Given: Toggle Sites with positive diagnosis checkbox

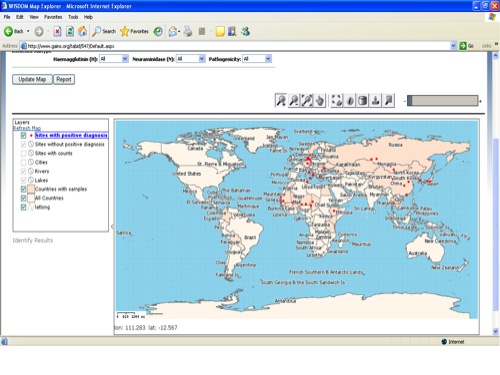Looking at the screenshot, I should pyautogui.click(x=23, y=135).
